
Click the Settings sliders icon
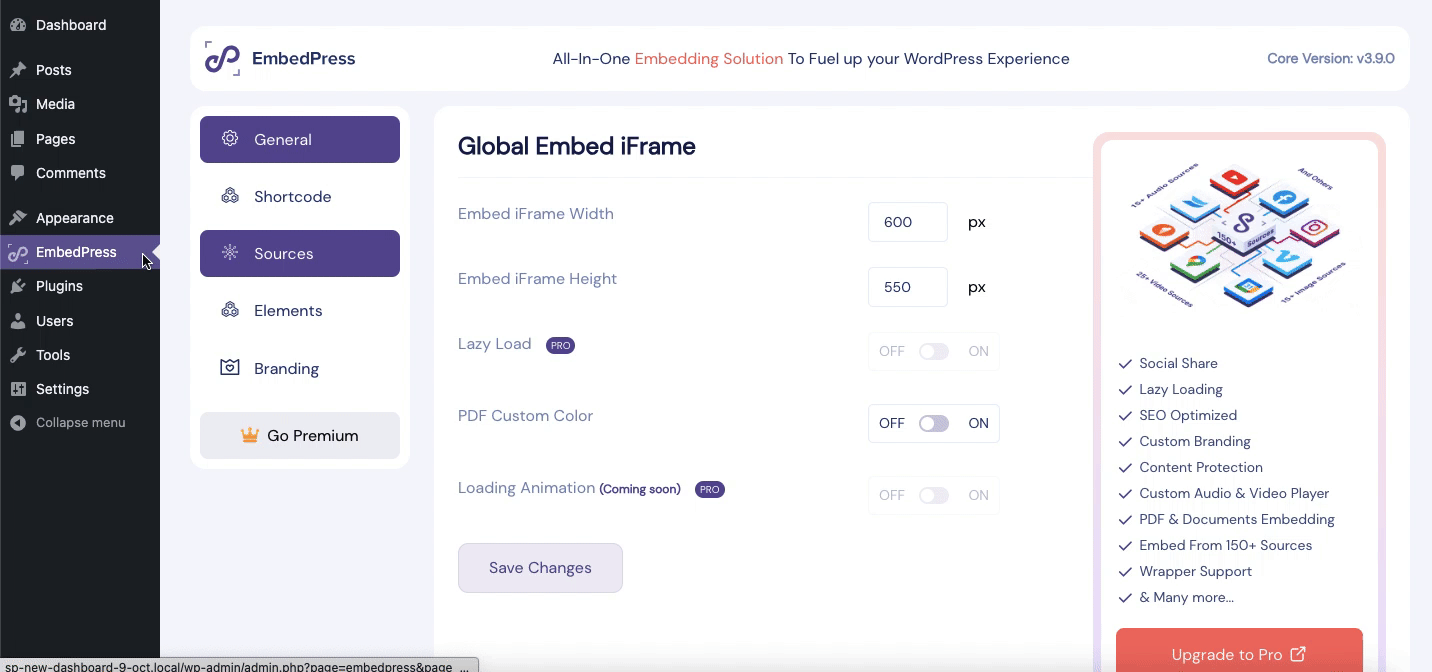(x=18, y=389)
